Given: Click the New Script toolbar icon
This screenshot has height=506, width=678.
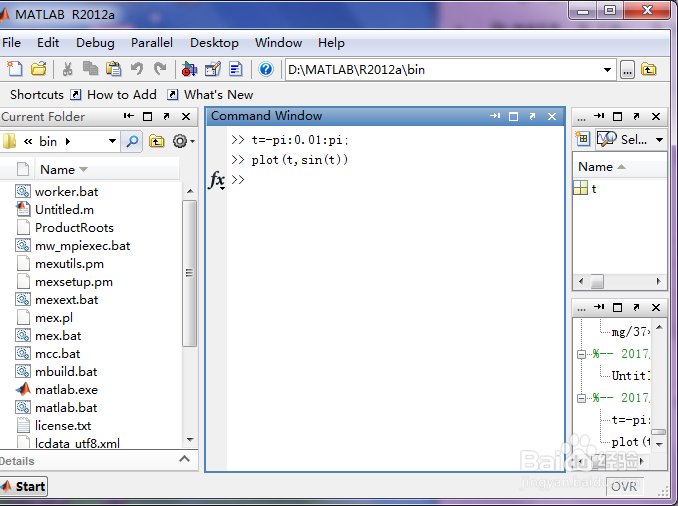Looking at the screenshot, I should [x=14, y=69].
